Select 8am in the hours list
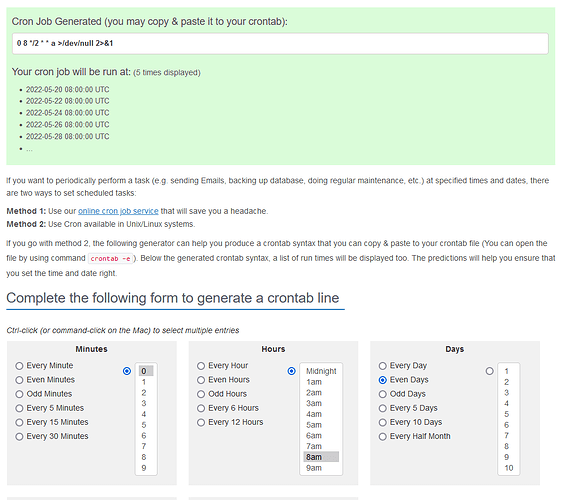Screen dimensions: 583x500 321,457
